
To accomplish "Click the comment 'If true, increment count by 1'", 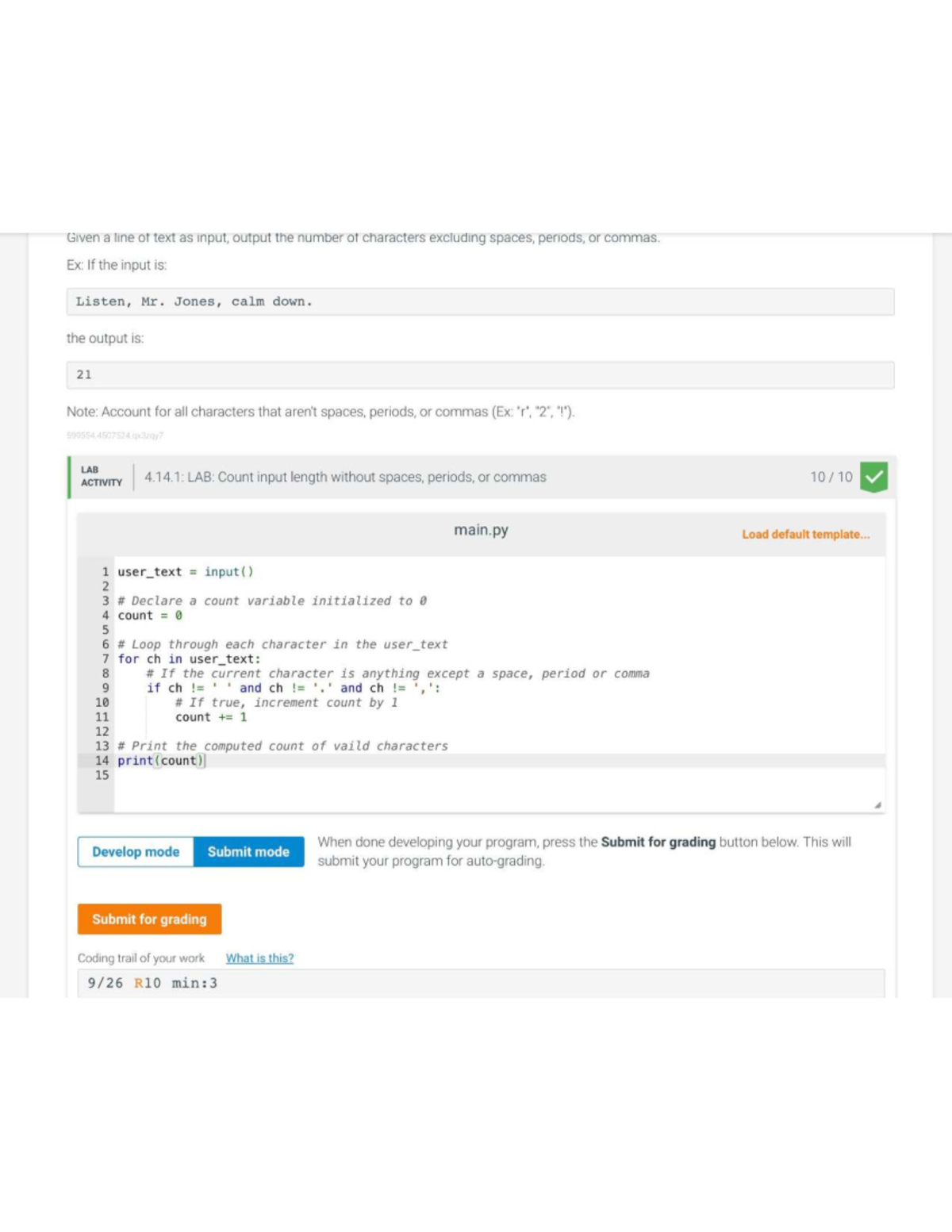I will pyautogui.click(x=286, y=702).
